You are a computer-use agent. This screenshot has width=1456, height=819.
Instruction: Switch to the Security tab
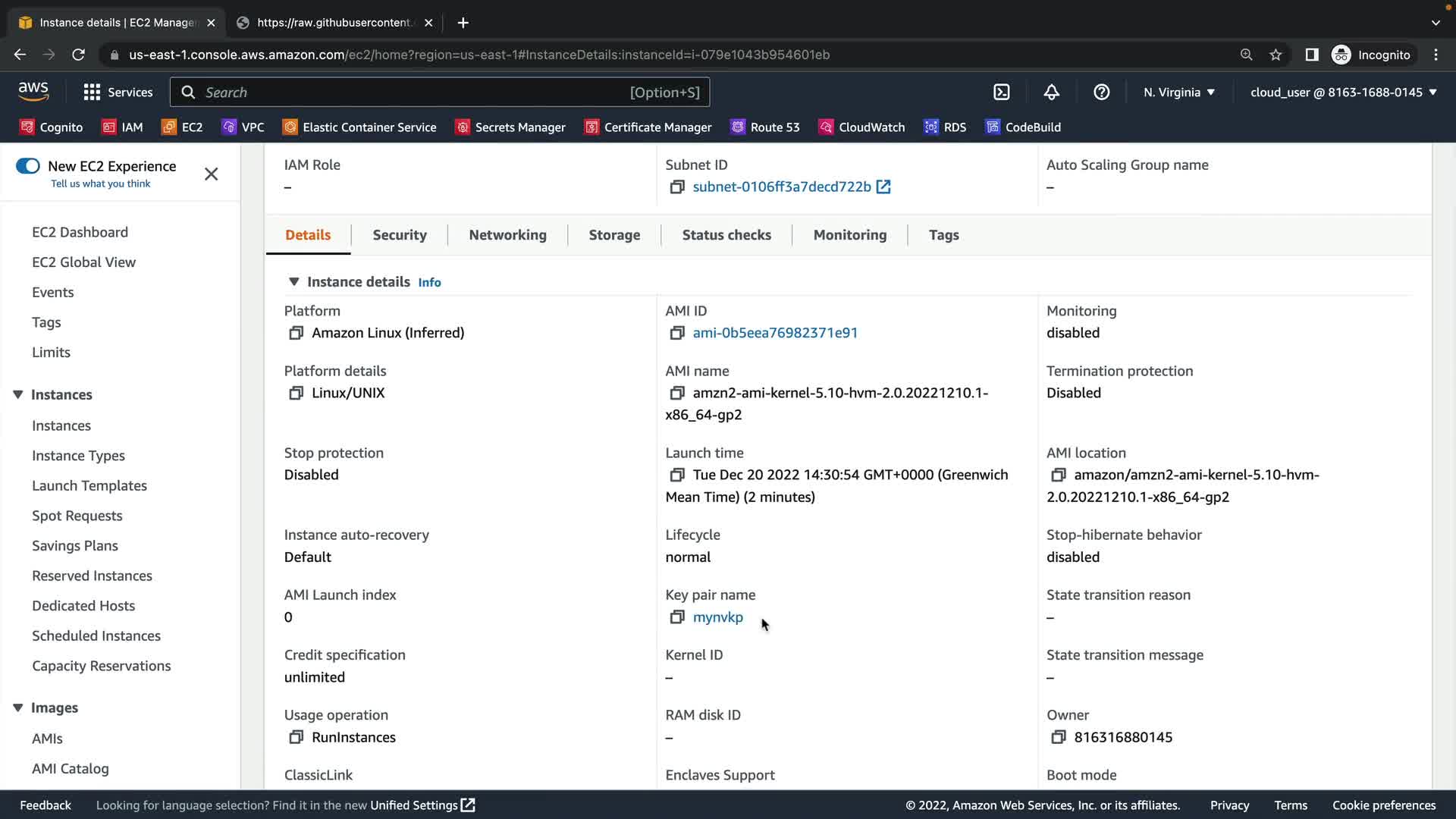point(400,235)
